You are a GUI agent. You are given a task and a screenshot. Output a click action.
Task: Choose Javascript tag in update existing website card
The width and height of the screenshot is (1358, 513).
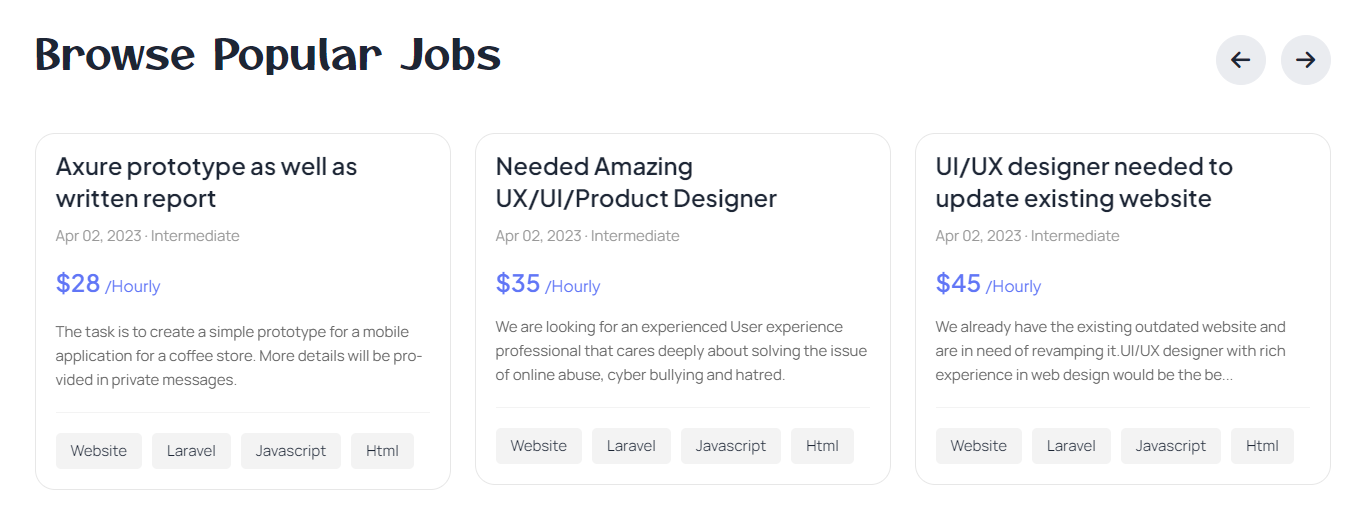1170,446
